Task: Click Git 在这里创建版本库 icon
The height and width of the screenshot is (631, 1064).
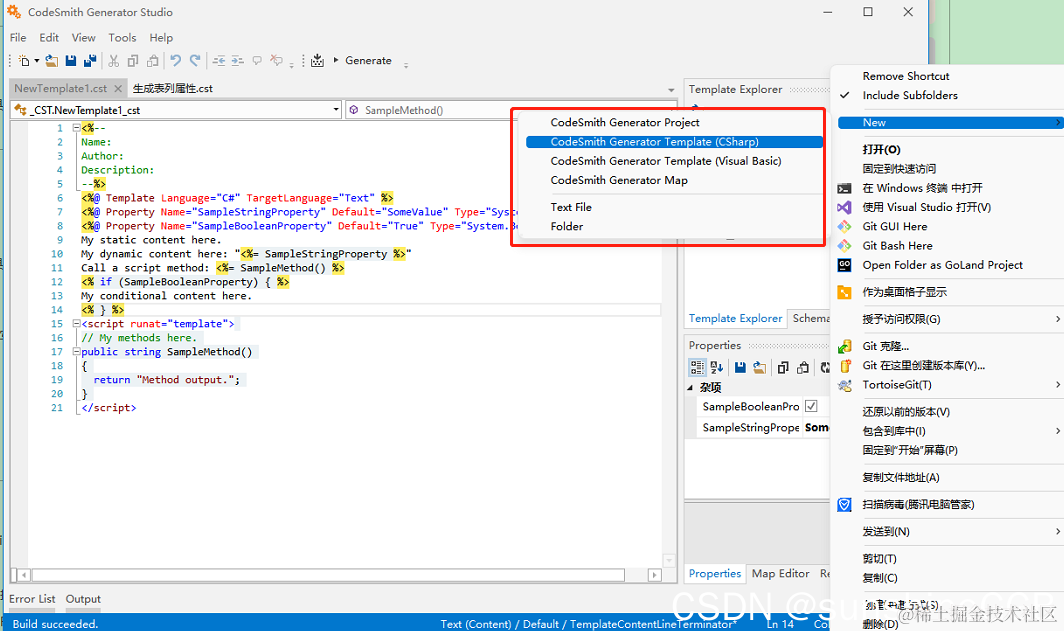Action: 845,365
